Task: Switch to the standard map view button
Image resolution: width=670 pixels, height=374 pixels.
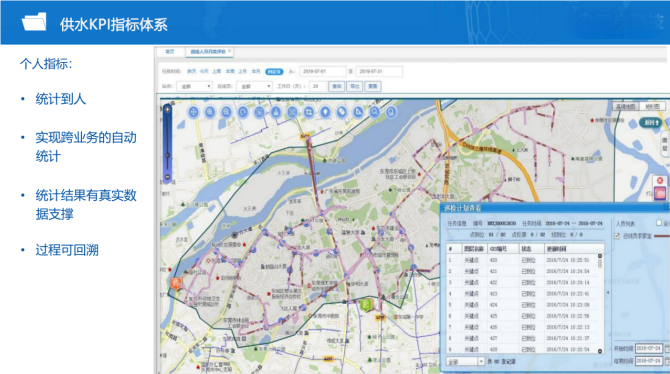Action: (652, 107)
